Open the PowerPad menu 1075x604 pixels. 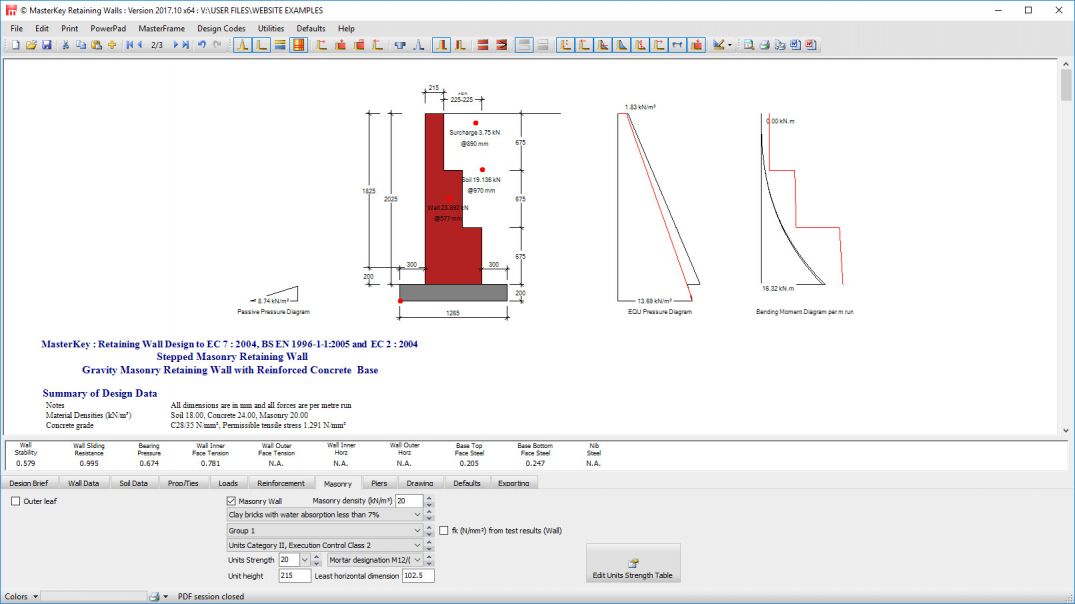[x=108, y=29]
